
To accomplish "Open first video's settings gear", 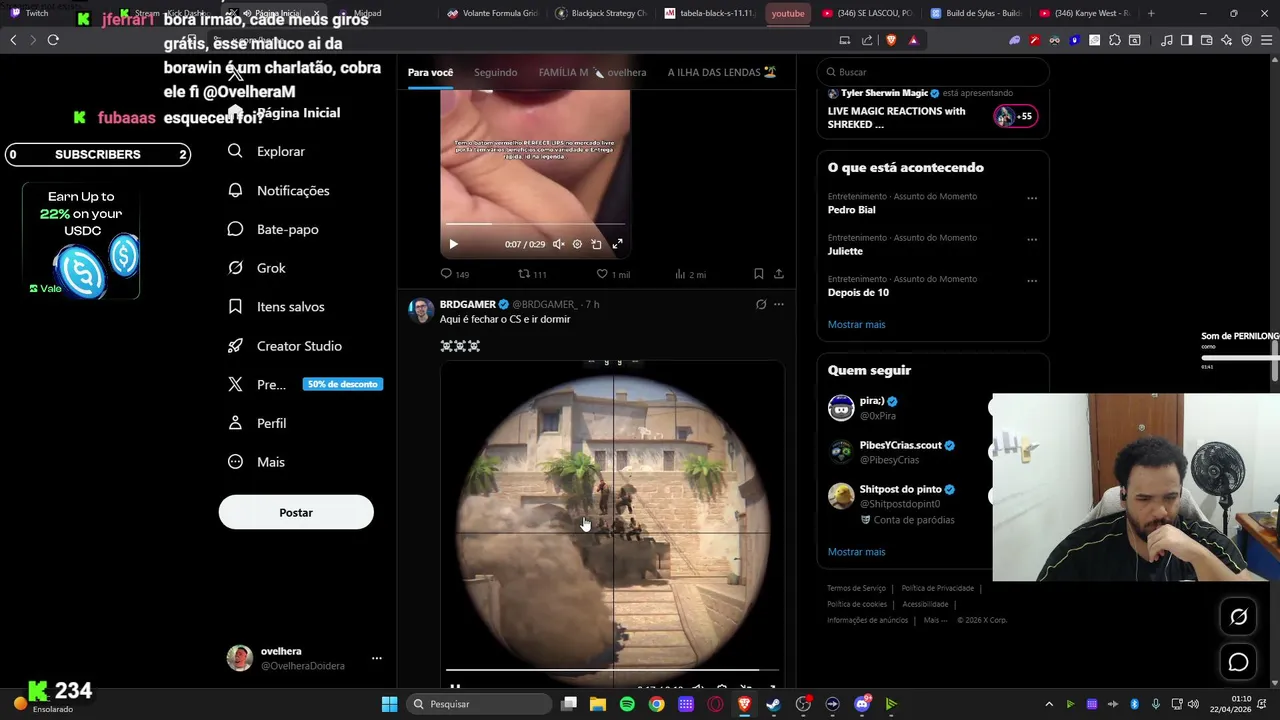I will tap(577, 244).
